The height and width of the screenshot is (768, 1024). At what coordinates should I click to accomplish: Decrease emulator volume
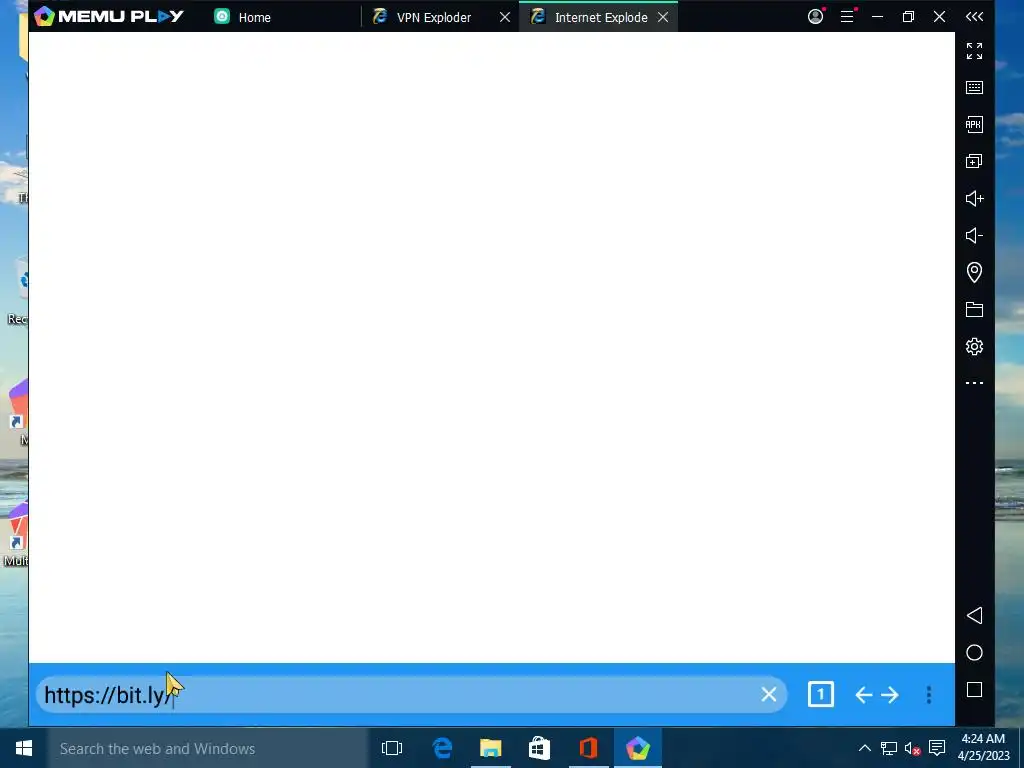tap(974, 235)
